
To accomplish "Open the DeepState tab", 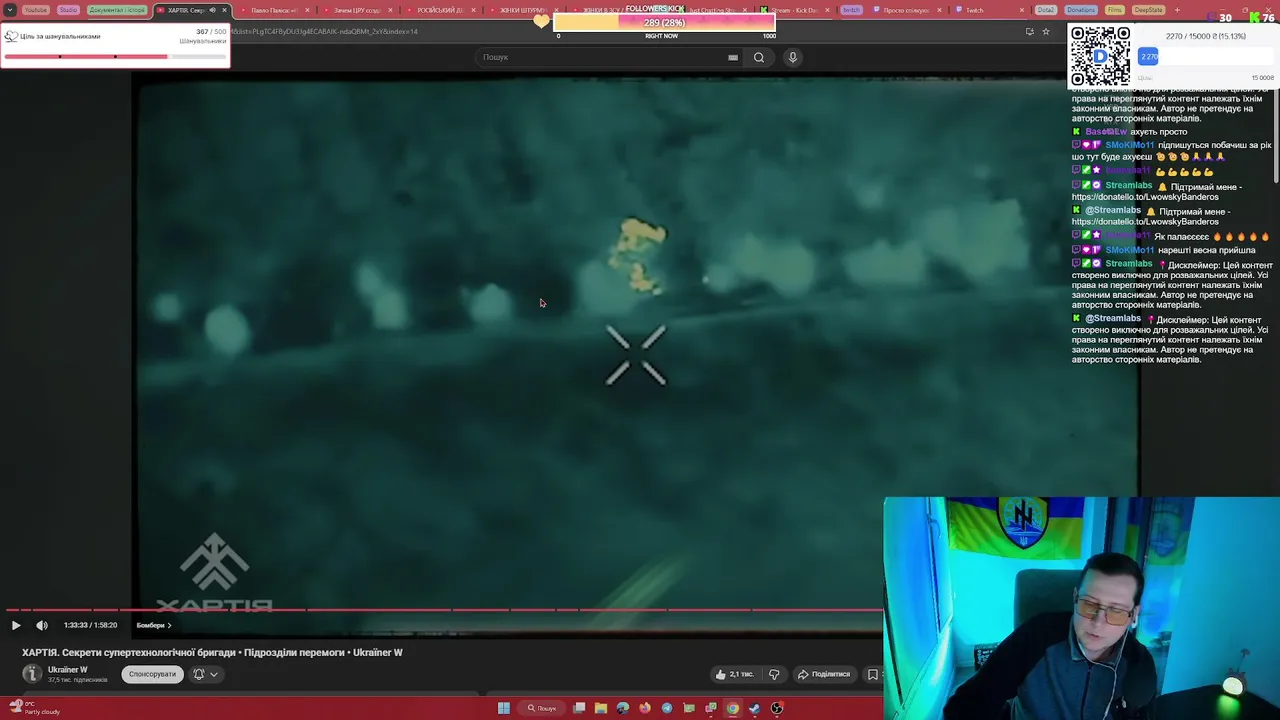I will tap(1149, 10).
